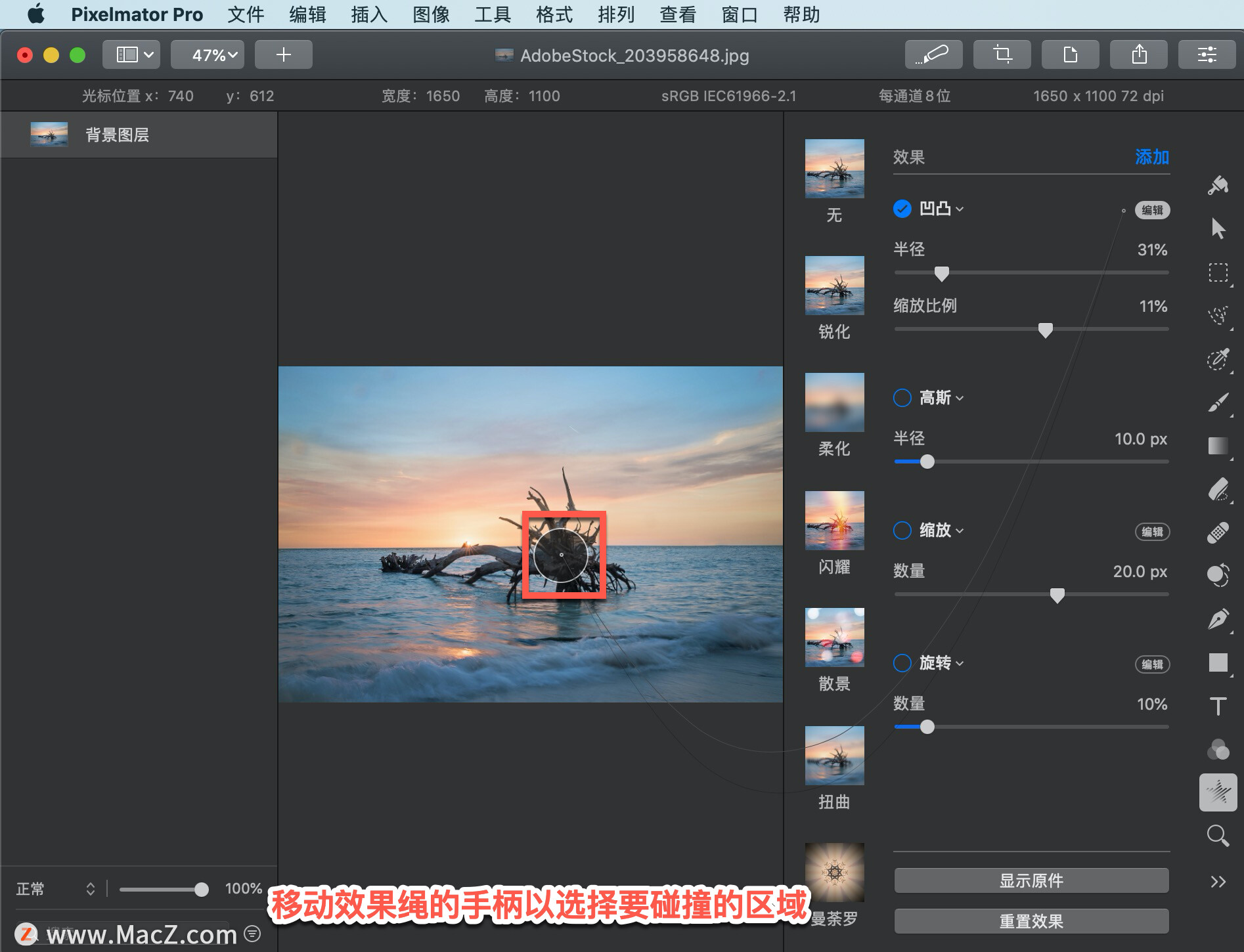
Task: Open the 排列 menu
Action: [x=616, y=14]
